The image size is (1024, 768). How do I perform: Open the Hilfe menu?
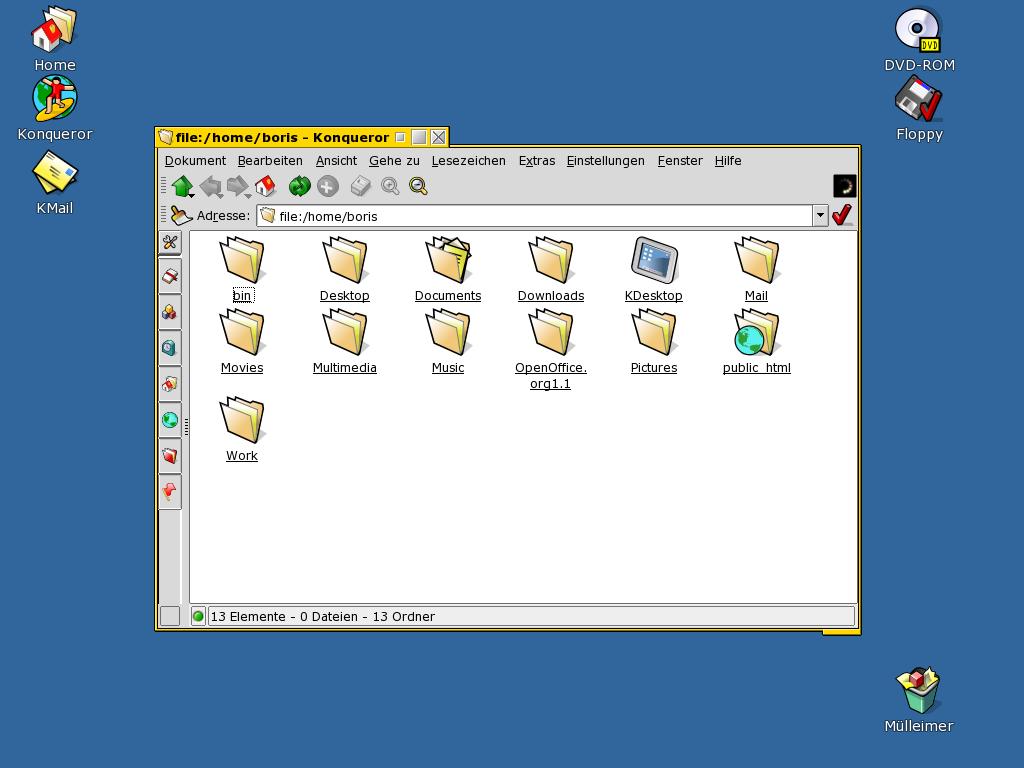728,161
